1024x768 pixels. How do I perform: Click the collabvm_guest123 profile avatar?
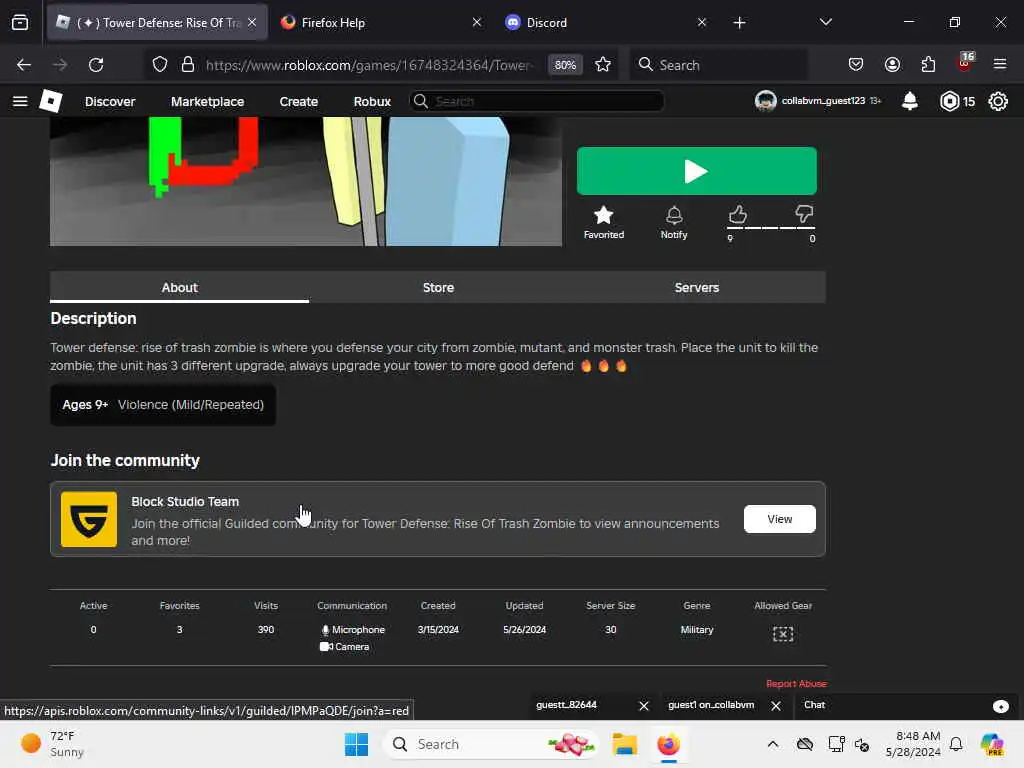pyautogui.click(x=765, y=101)
